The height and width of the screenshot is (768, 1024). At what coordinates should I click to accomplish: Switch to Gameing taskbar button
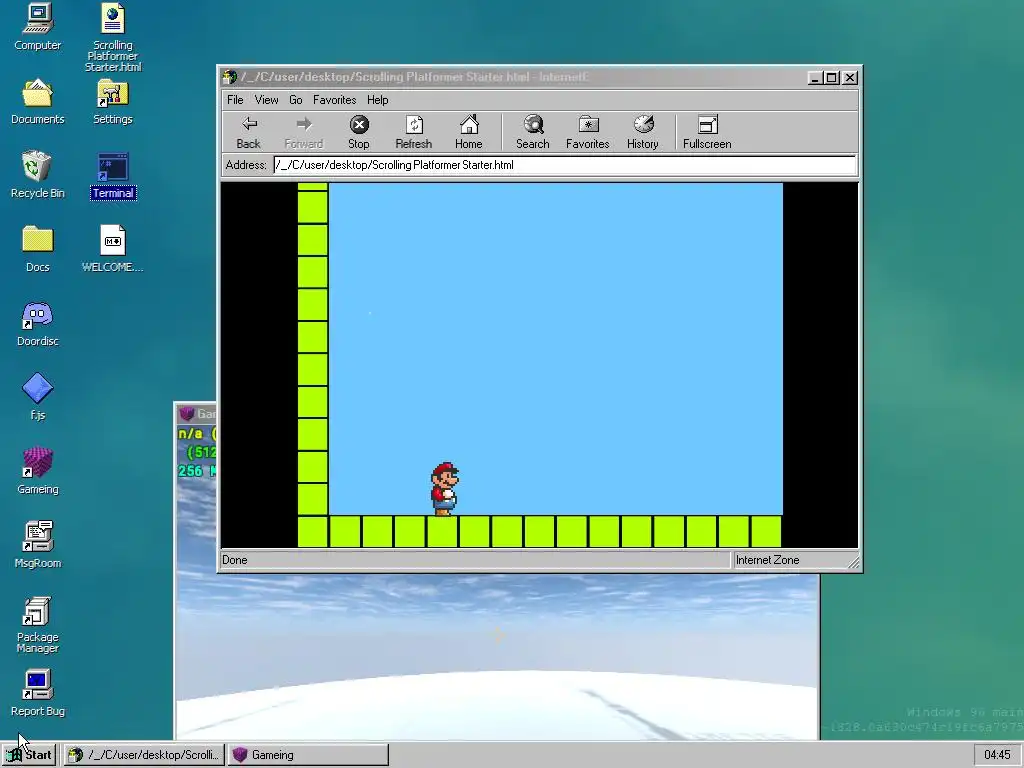click(x=308, y=755)
